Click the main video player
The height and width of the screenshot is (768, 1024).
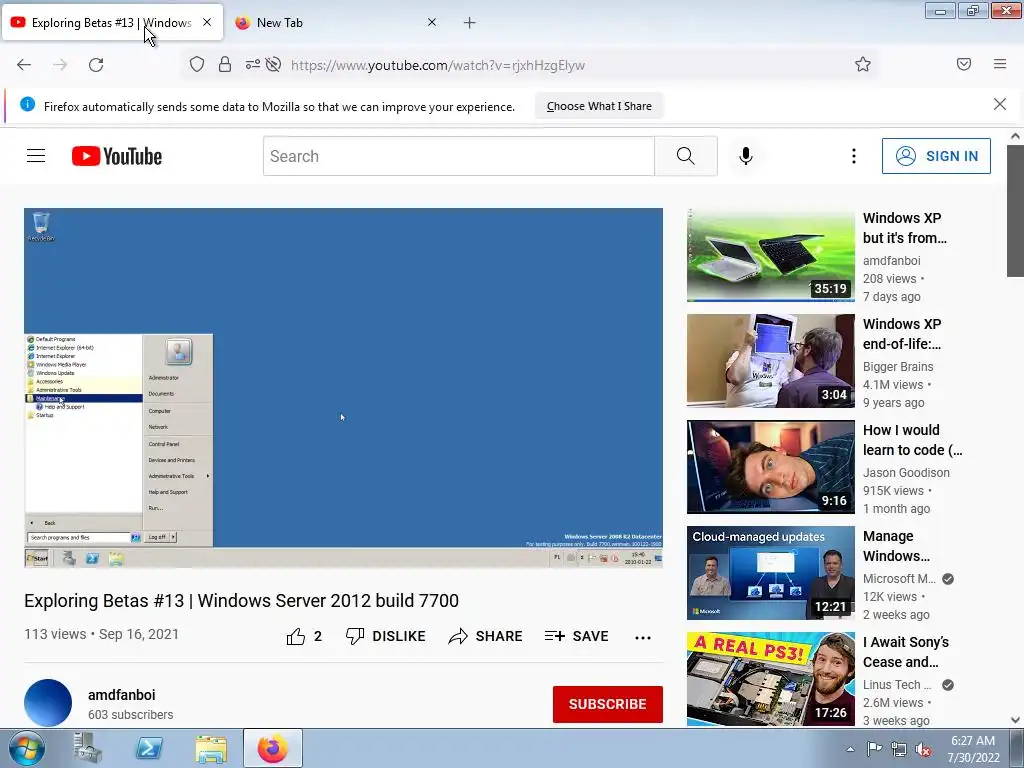tap(344, 388)
